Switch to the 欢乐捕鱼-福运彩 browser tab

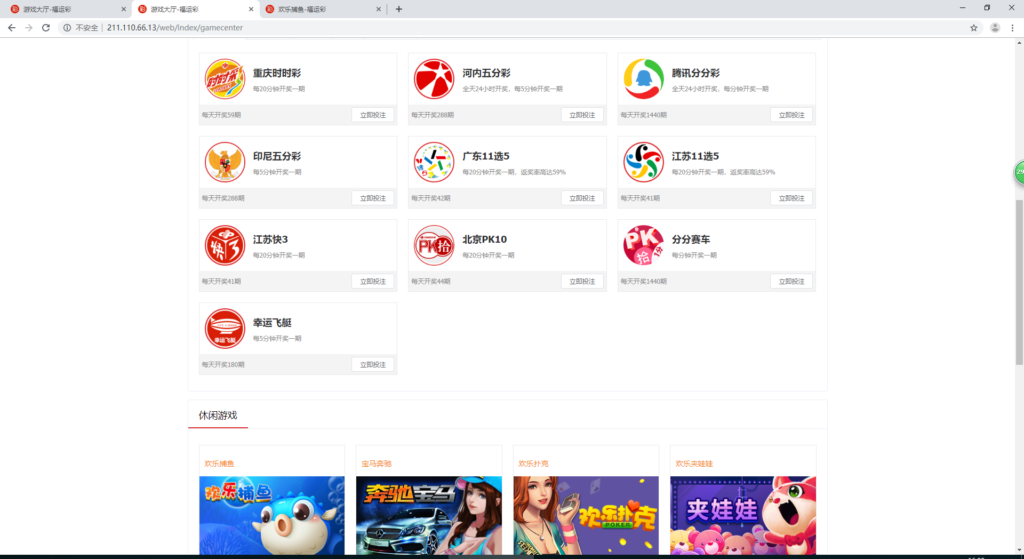[320, 9]
